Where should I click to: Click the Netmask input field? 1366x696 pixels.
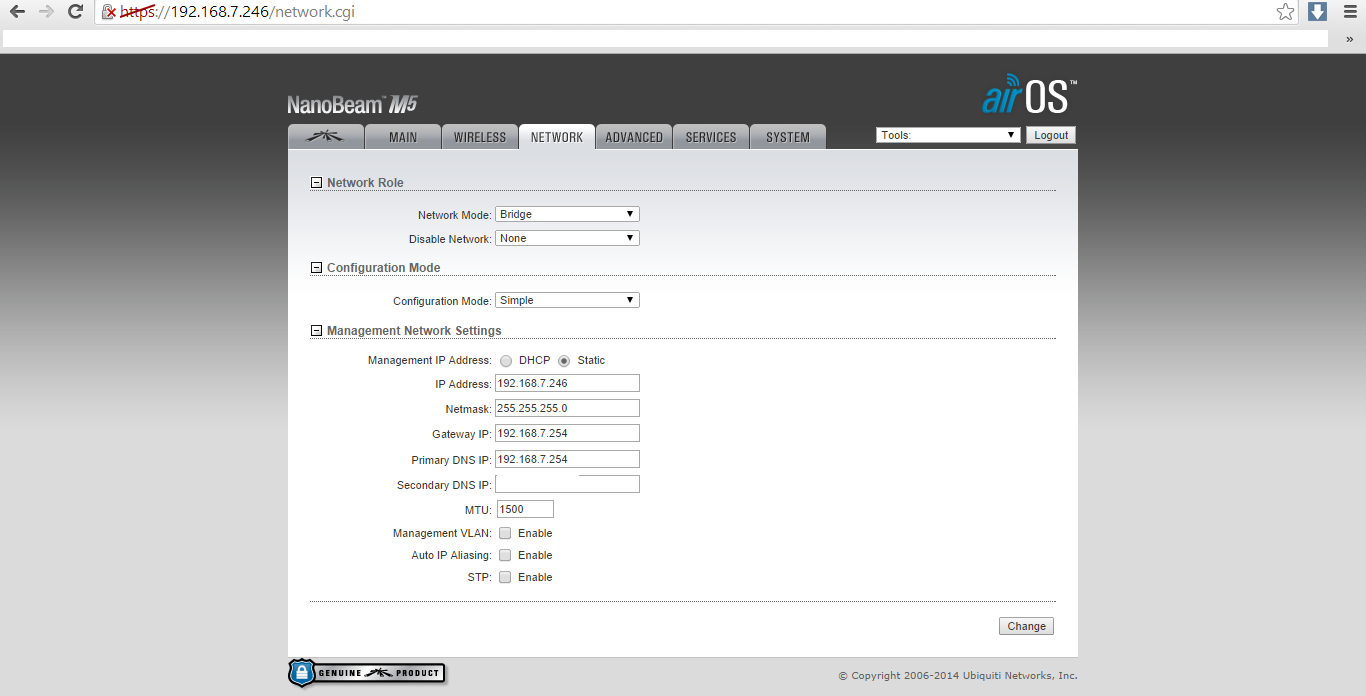[567, 408]
